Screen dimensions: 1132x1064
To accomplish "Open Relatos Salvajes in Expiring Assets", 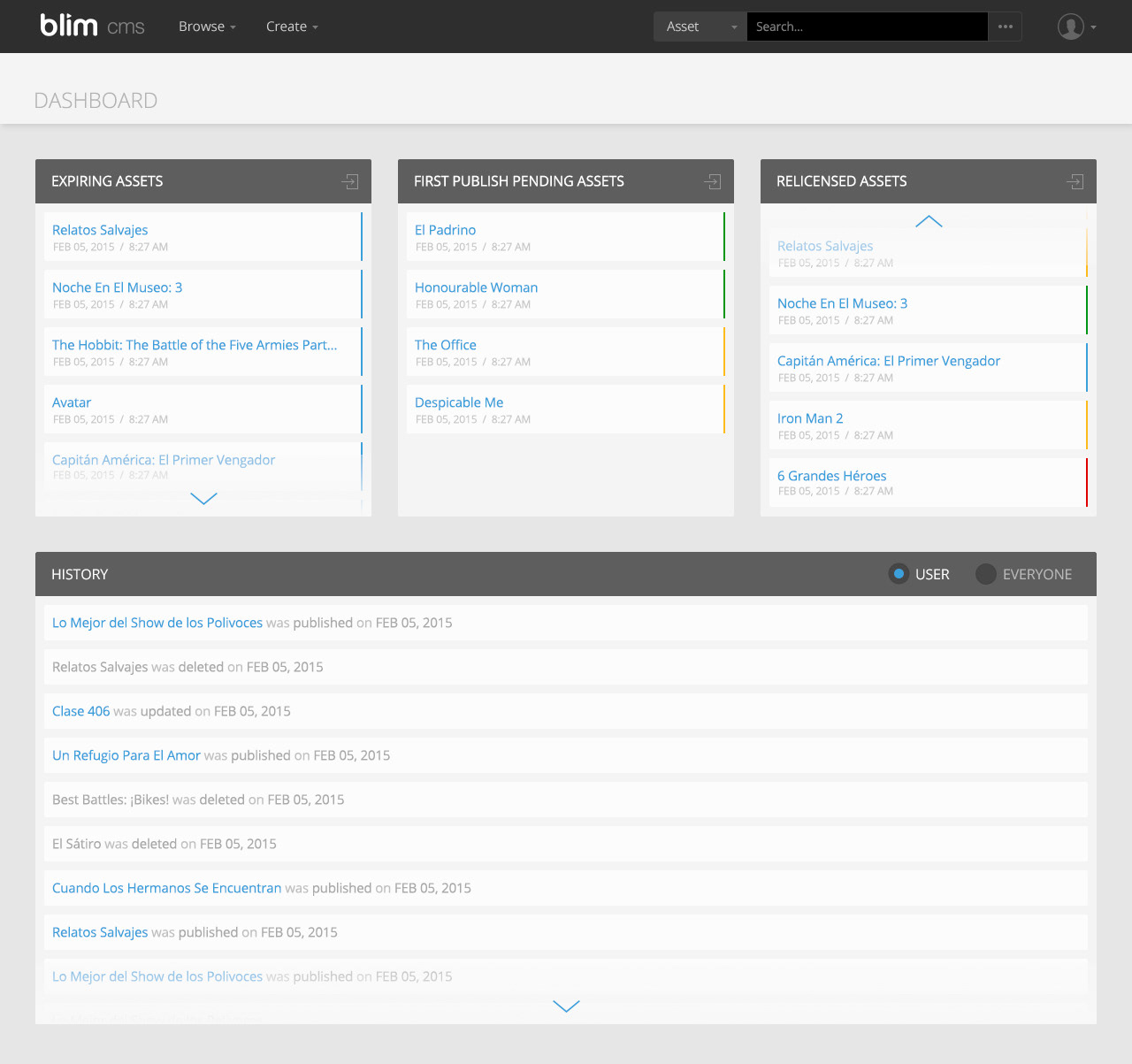I will click(100, 230).
